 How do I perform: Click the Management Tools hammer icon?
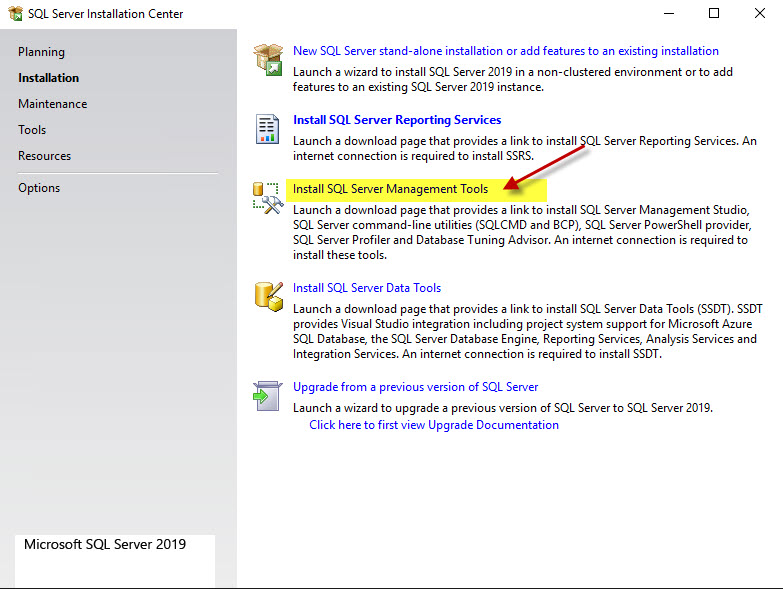(x=268, y=198)
